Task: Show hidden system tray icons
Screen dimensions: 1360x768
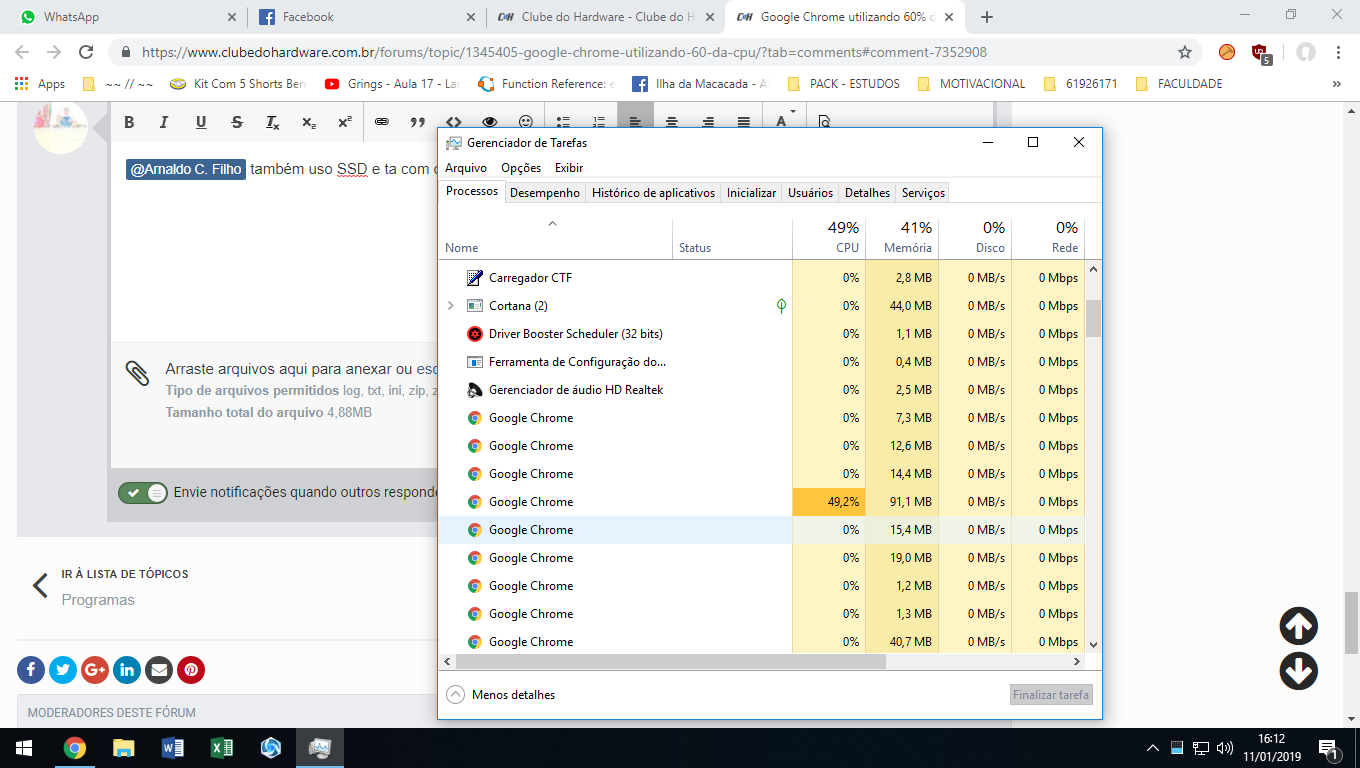Action: pyautogui.click(x=1153, y=748)
